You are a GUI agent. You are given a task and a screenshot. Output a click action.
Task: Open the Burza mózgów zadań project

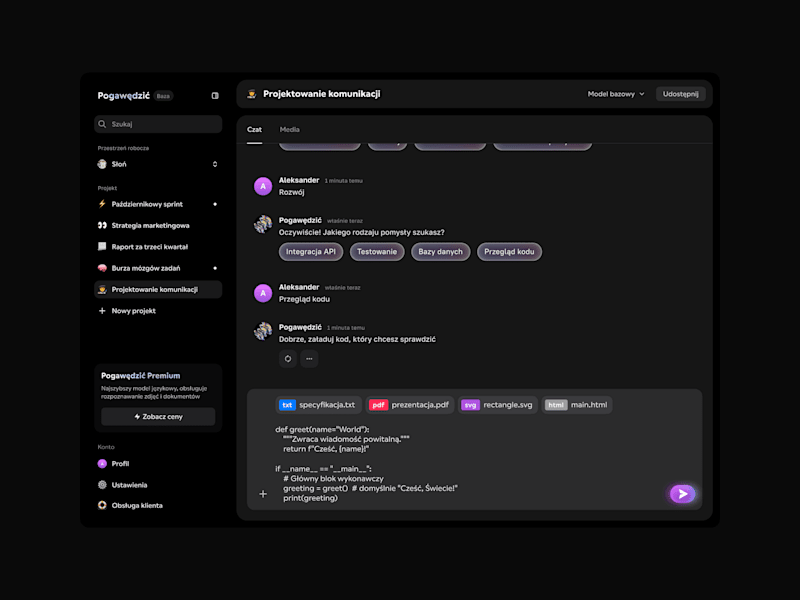click(158, 268)
